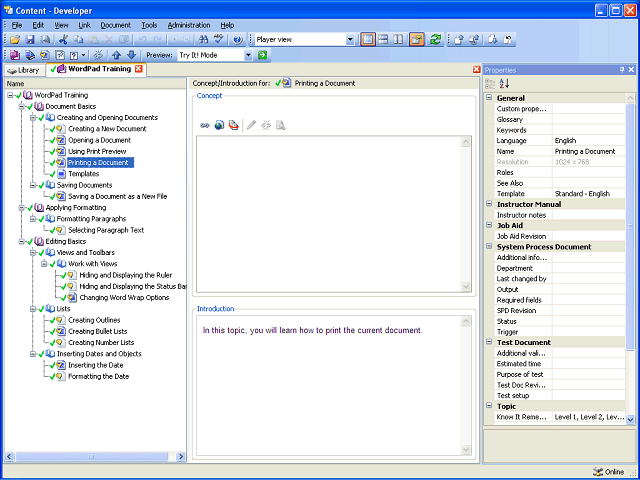Click the last toolbar icon on first row

(x=508, y=40)
